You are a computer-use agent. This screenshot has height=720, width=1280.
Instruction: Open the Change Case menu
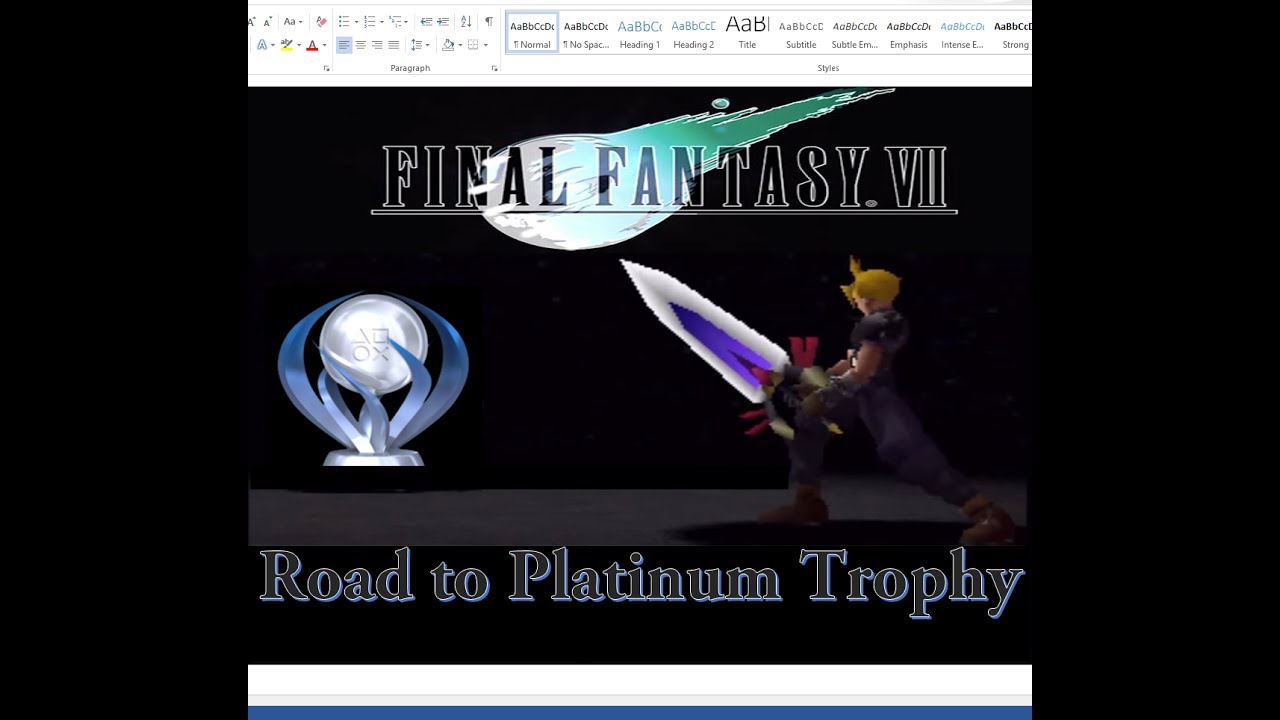pos(293,21)
